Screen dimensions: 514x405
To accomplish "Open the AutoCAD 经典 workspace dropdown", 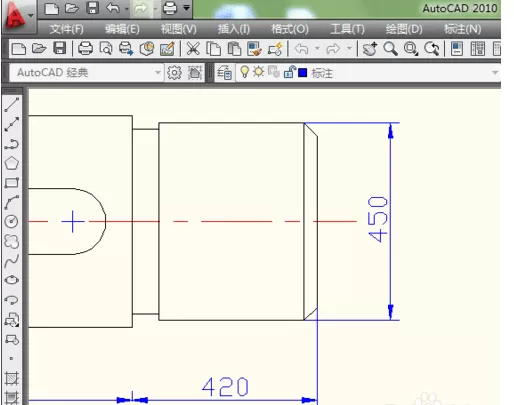I will point(86,72).
